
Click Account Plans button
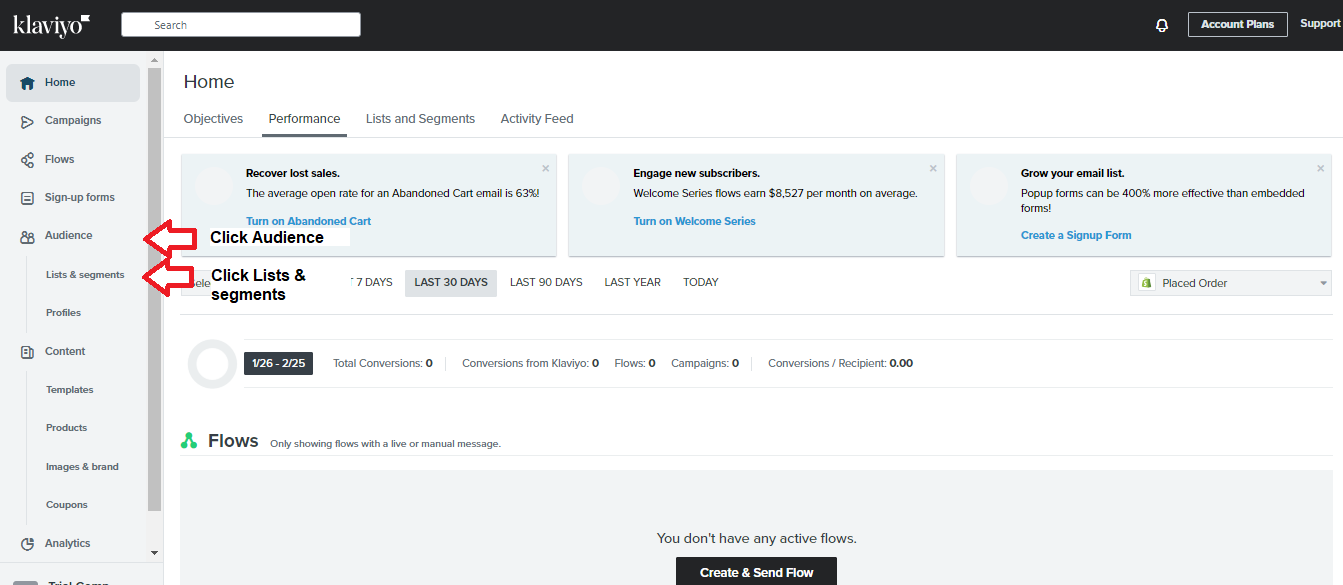(x=1237, y=25)
